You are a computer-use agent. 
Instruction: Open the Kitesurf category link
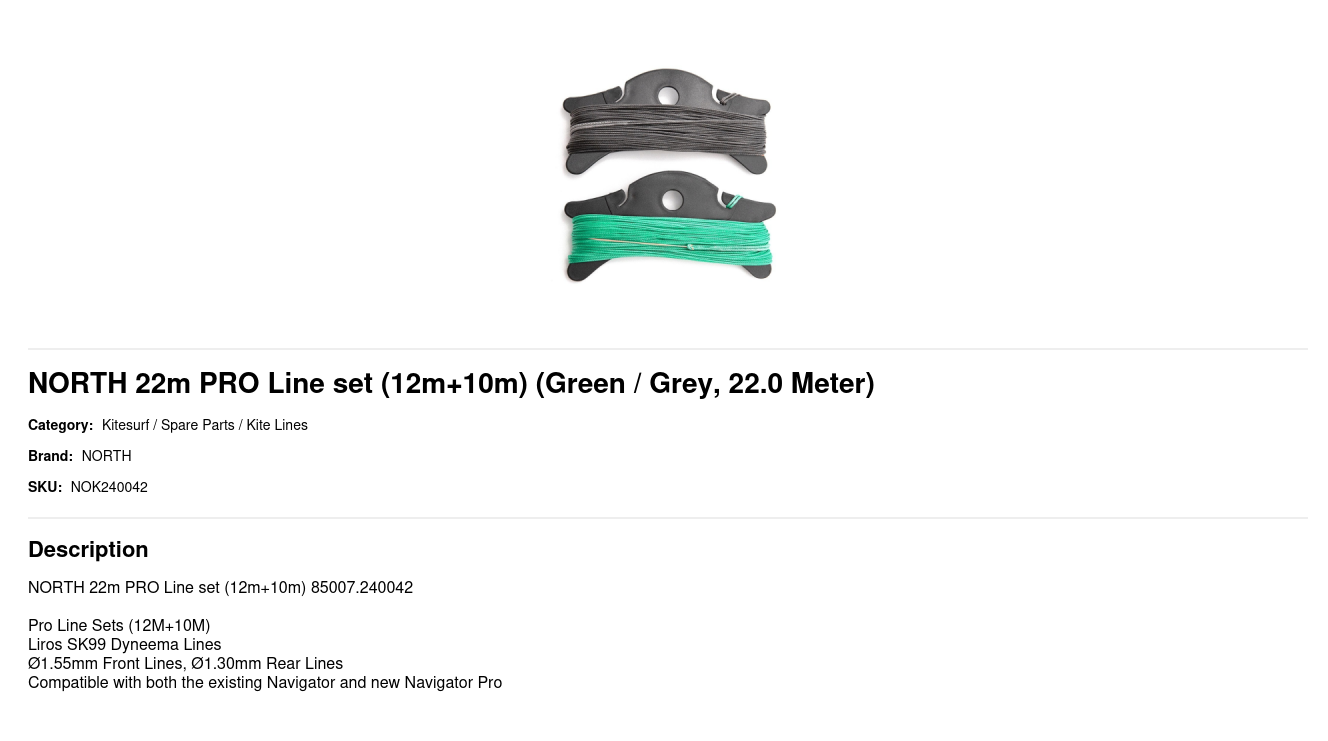coord(125,425)
